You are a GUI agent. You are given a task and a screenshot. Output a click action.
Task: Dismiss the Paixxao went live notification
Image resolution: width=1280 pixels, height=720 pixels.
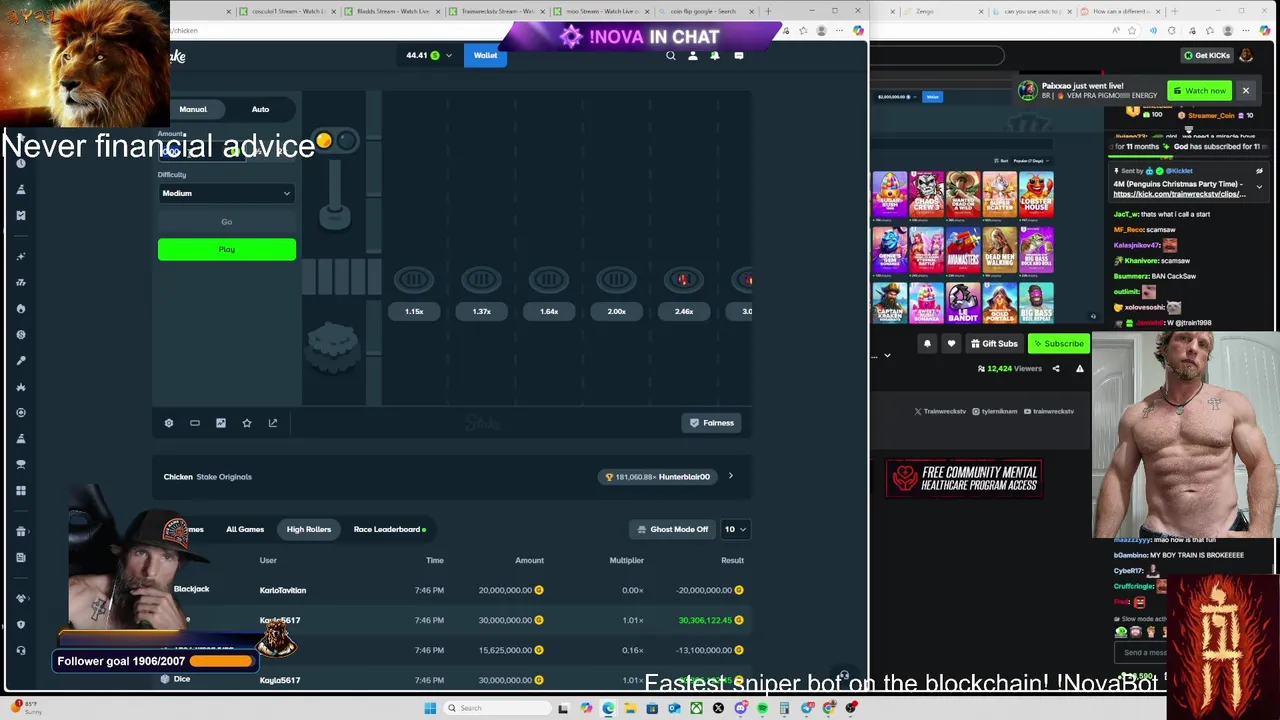coord(1246,91)
